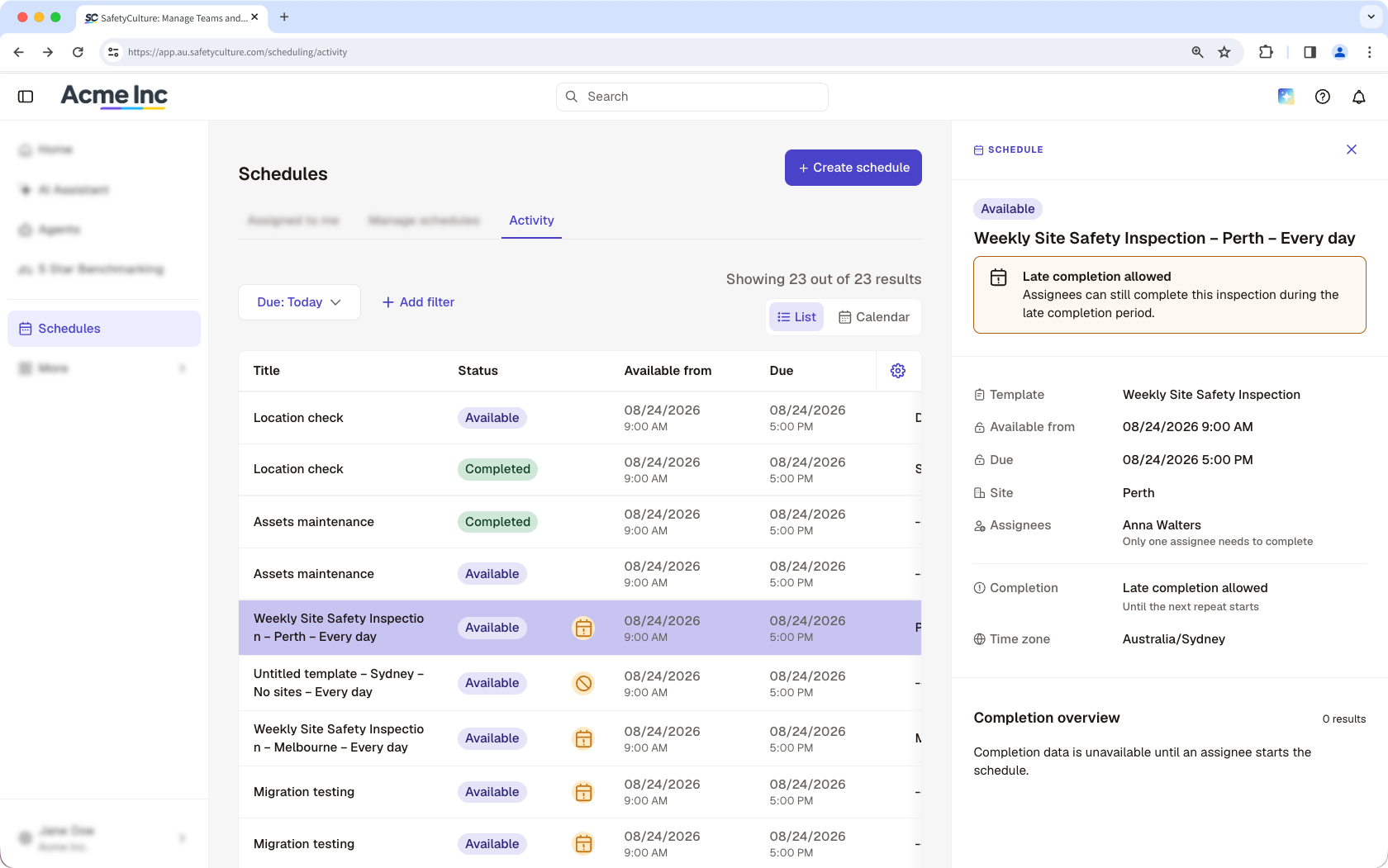Open the Location check row marked Completed
This screenshot has height=868, width=1388.
580,469
